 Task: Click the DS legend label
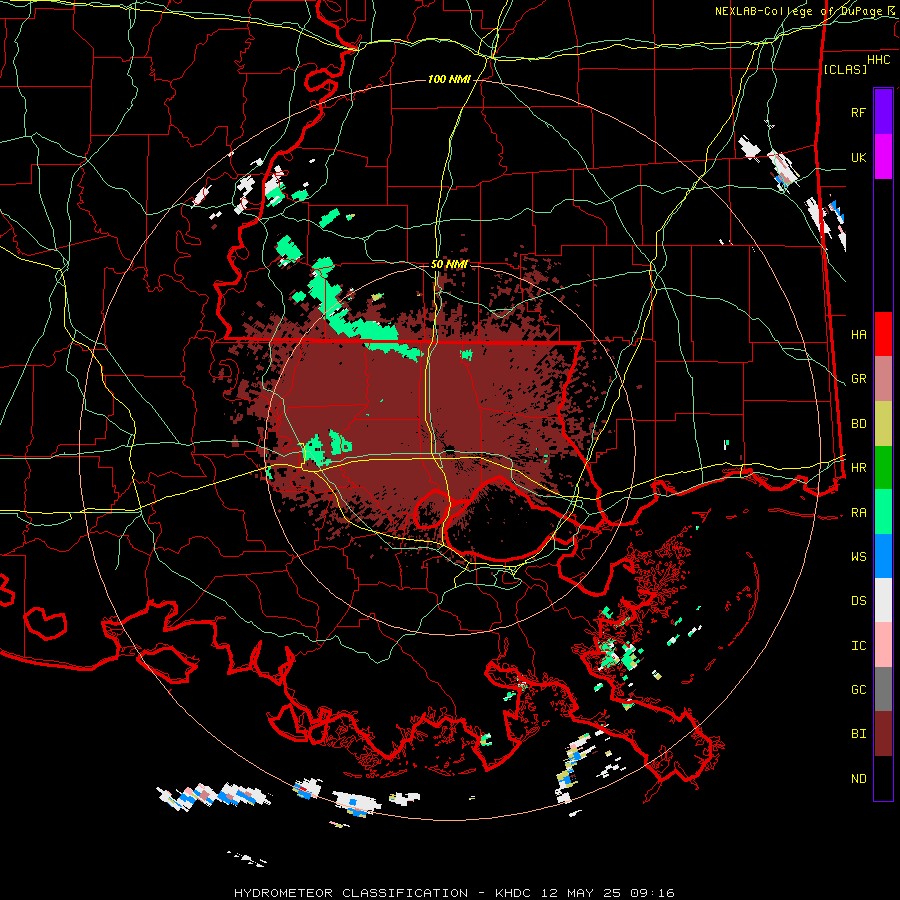point(858,601)
